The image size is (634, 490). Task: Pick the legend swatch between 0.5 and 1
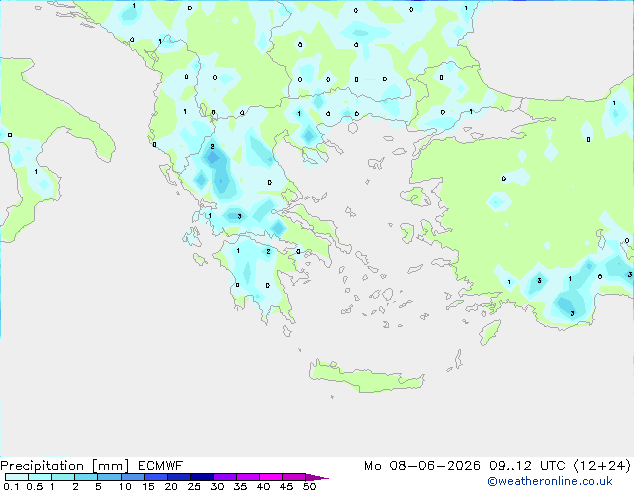point(40,477)
